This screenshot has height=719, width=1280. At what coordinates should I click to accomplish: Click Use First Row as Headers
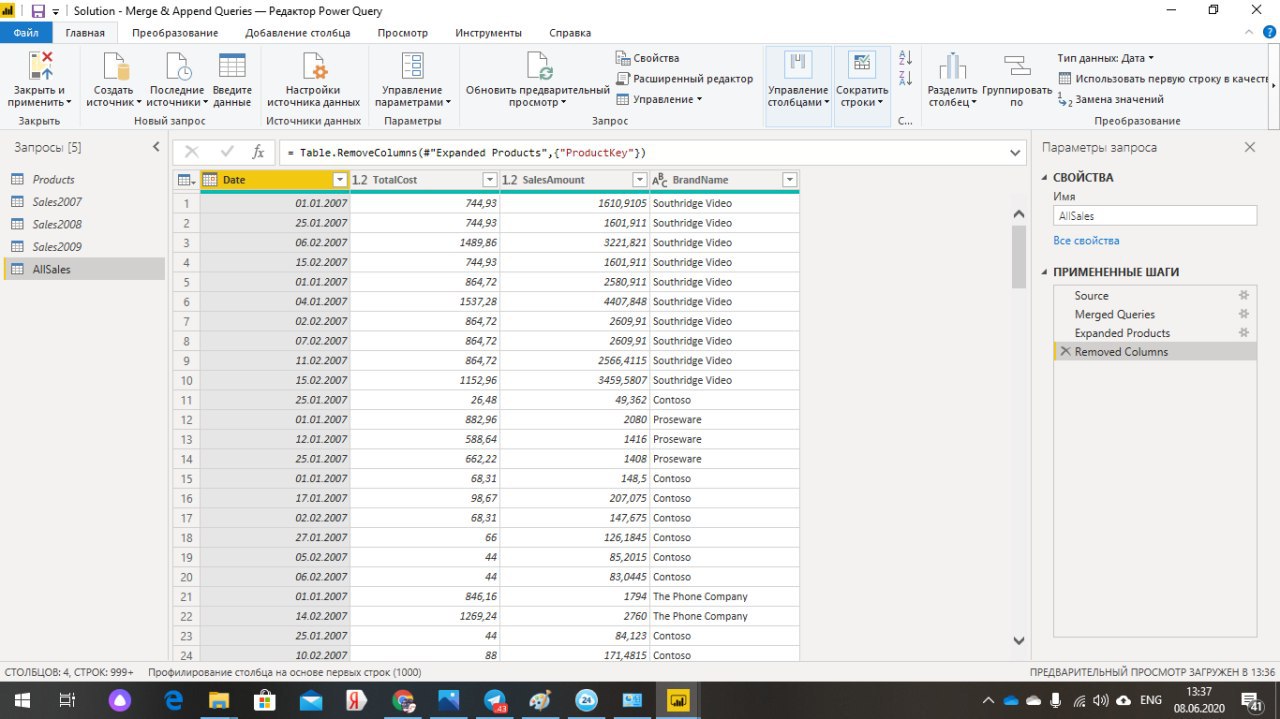pos(1163,78)
